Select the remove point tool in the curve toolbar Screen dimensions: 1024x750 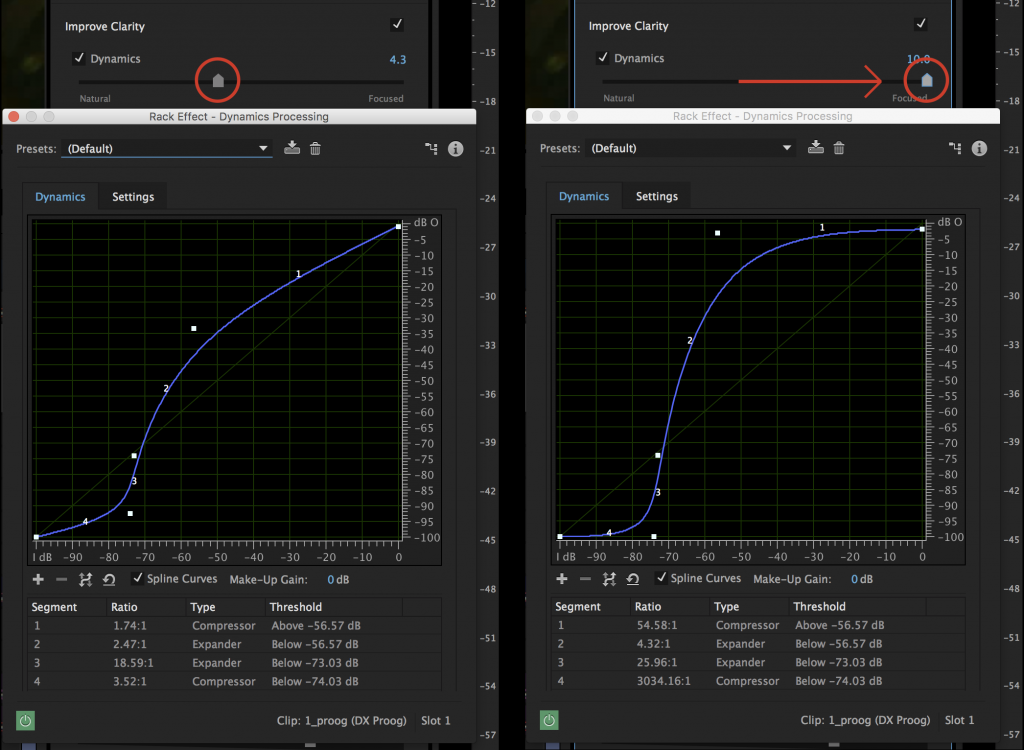pyautogui.click(x=60, y=579)
